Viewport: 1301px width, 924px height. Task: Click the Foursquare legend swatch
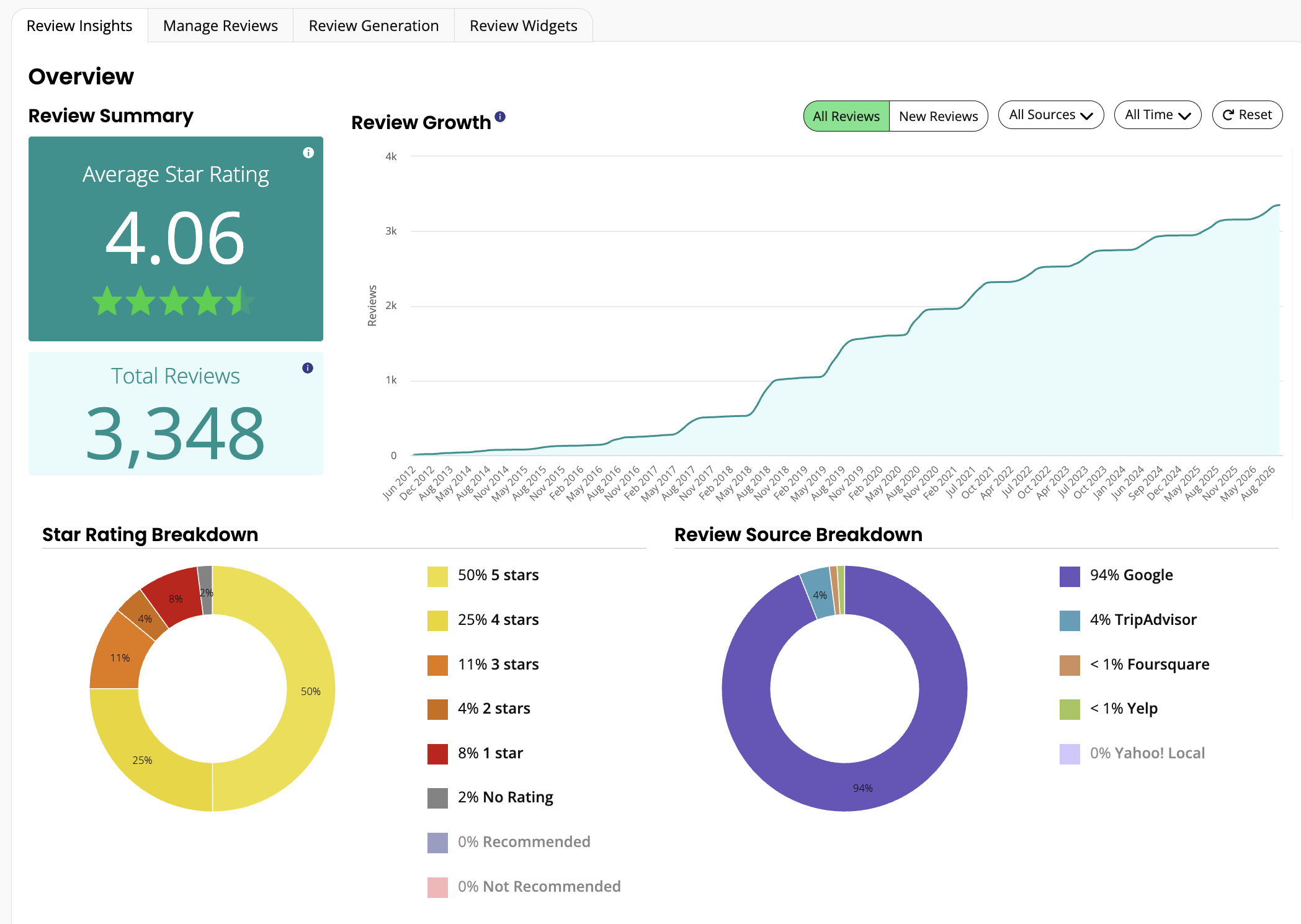tap(1070, 665)
